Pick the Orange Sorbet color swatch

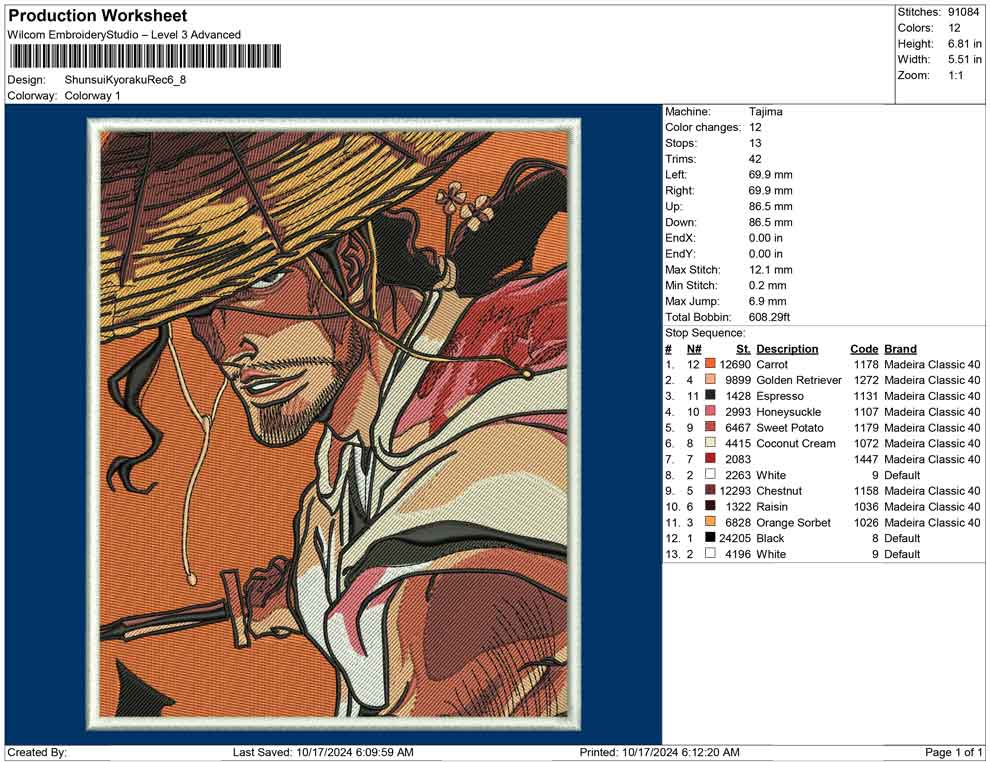pos(710,522)
